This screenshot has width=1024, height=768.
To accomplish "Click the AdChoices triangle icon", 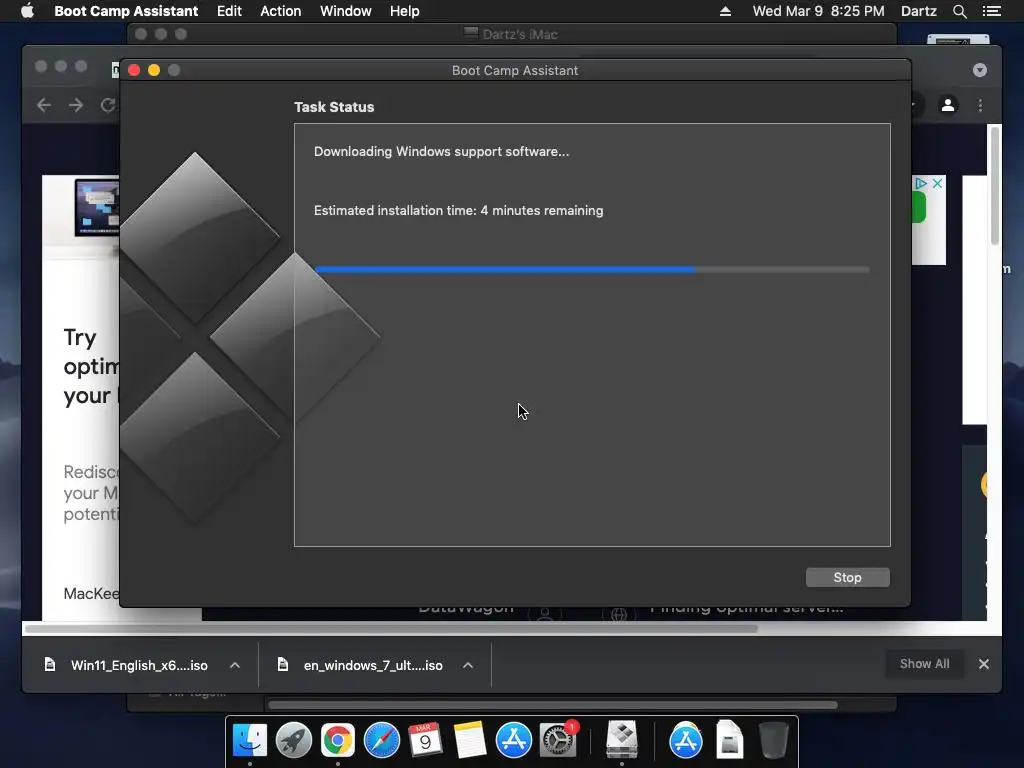I will 921,184.
